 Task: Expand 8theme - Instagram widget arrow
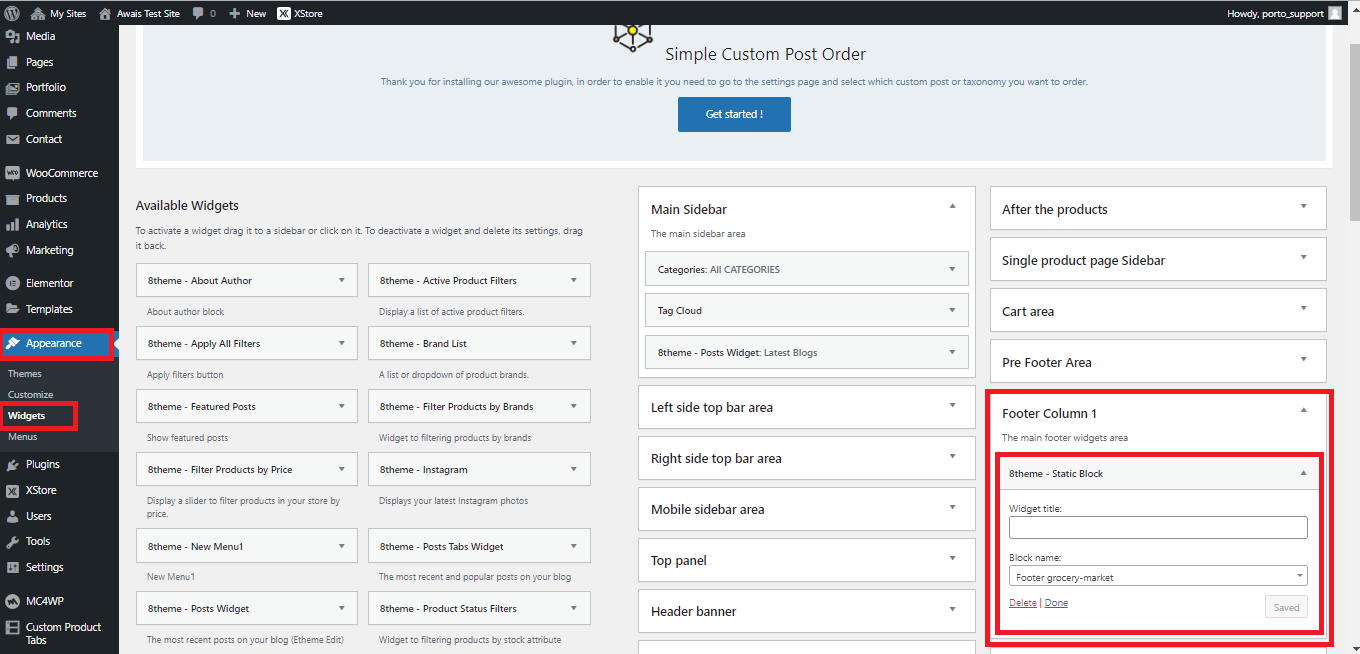click(574, 469)
